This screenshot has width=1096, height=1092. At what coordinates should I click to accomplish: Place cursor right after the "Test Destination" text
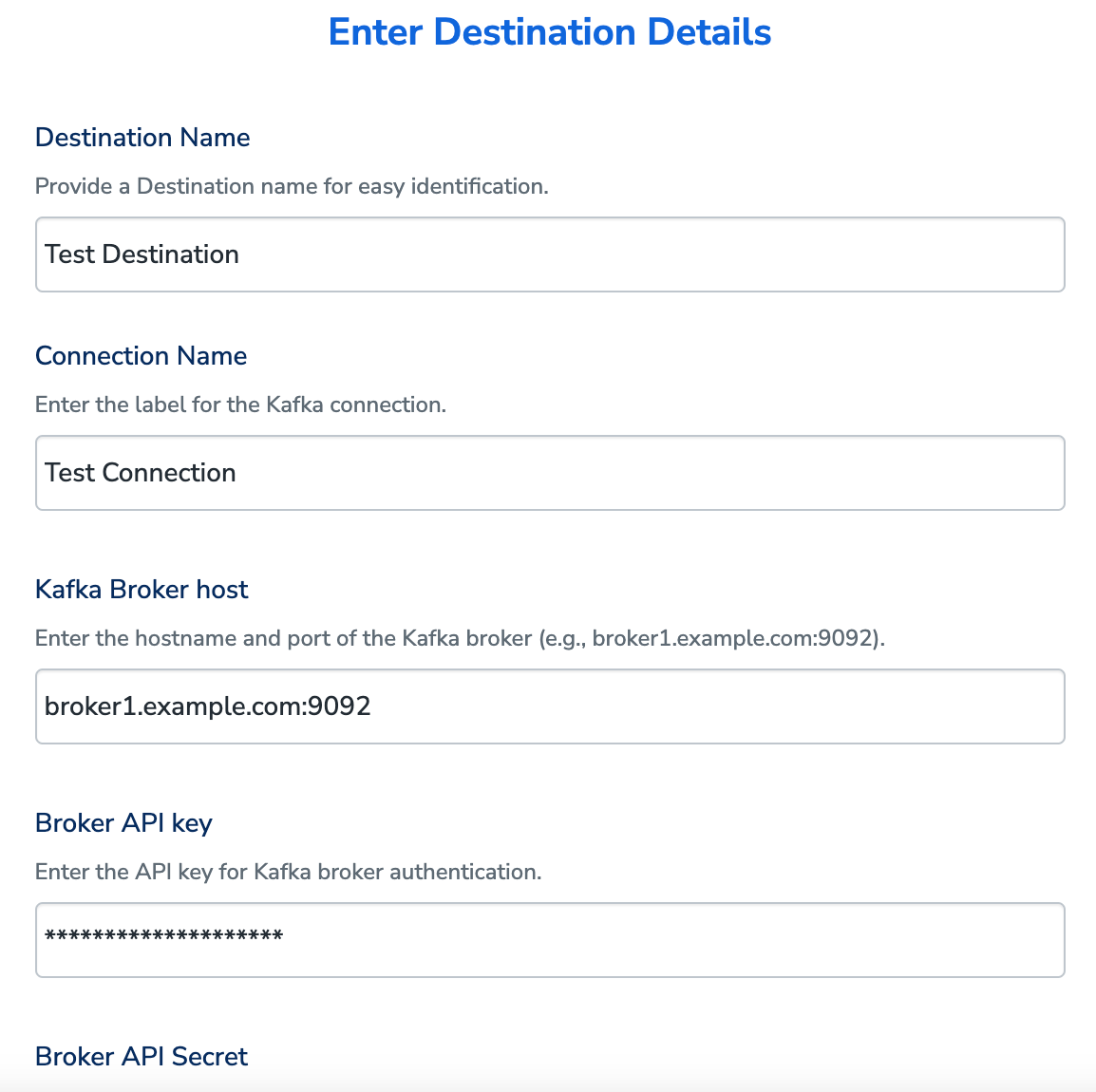tap(241, 254)
